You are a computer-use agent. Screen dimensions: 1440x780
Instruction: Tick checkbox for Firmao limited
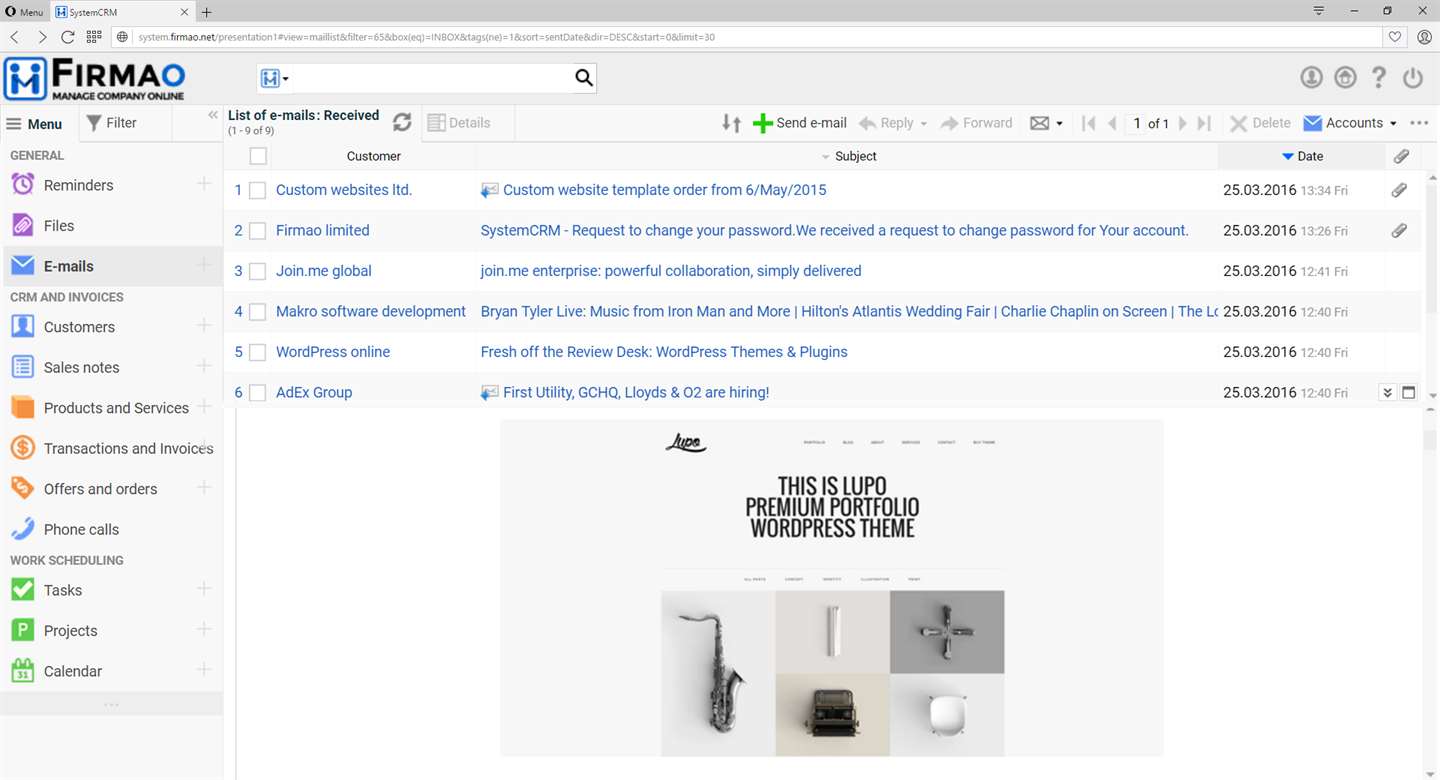point(257,231)
